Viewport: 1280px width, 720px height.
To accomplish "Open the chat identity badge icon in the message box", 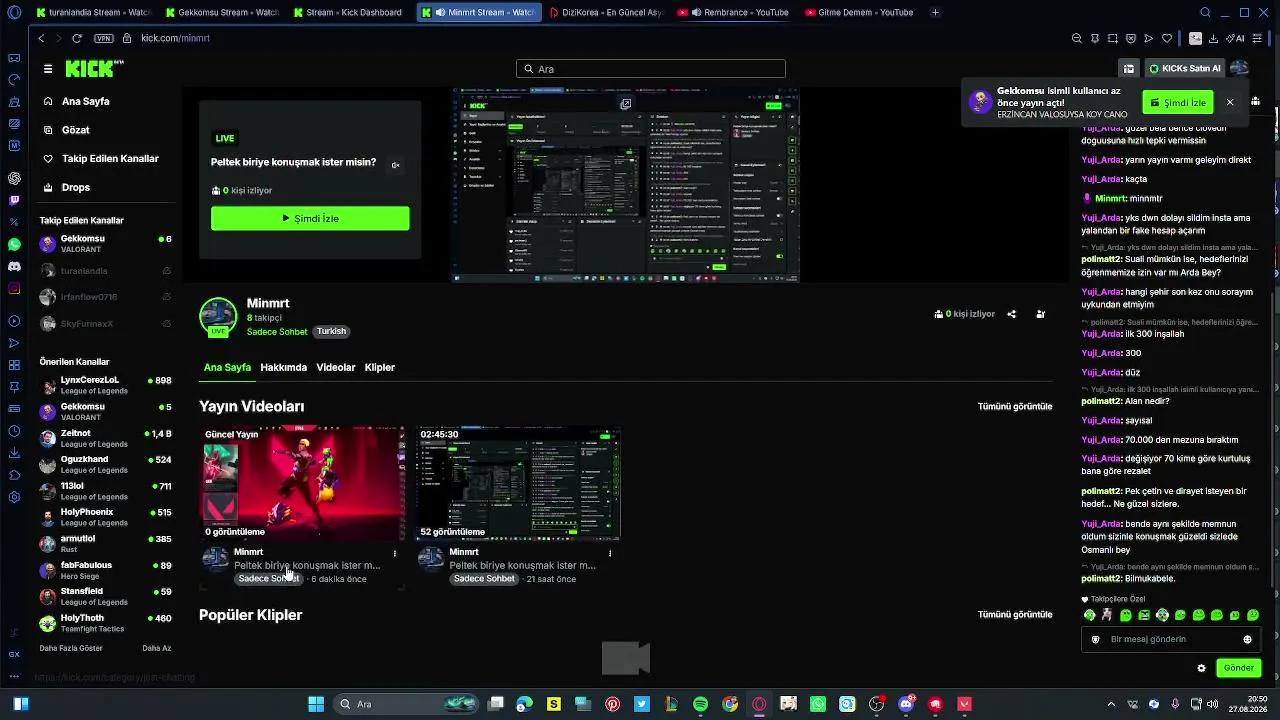I will click(x=1096, y=639).
